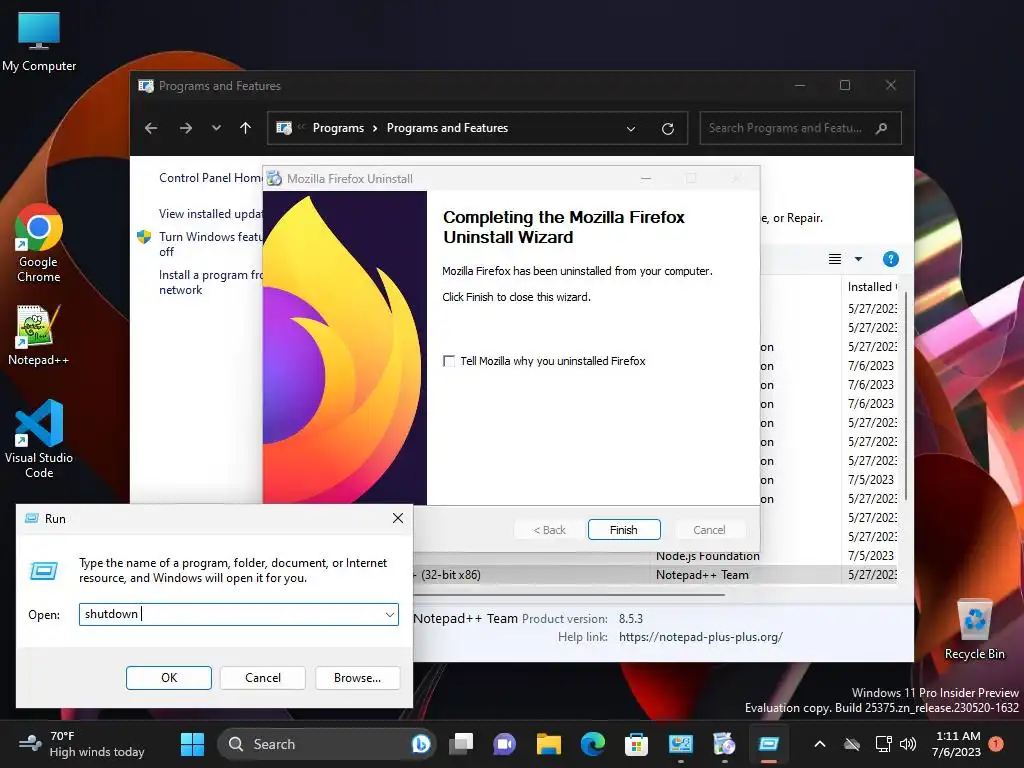Go back in Programs and Features window
The image size is (1024, 768).
(x=151, y=128)
